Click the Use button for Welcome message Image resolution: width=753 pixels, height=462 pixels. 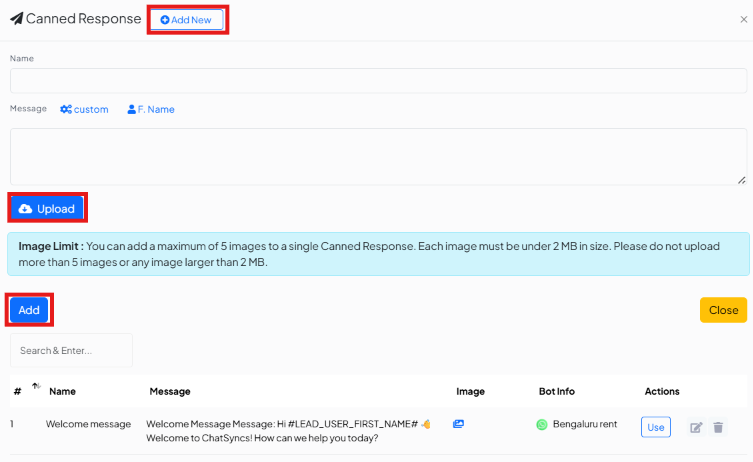(656, 427)
